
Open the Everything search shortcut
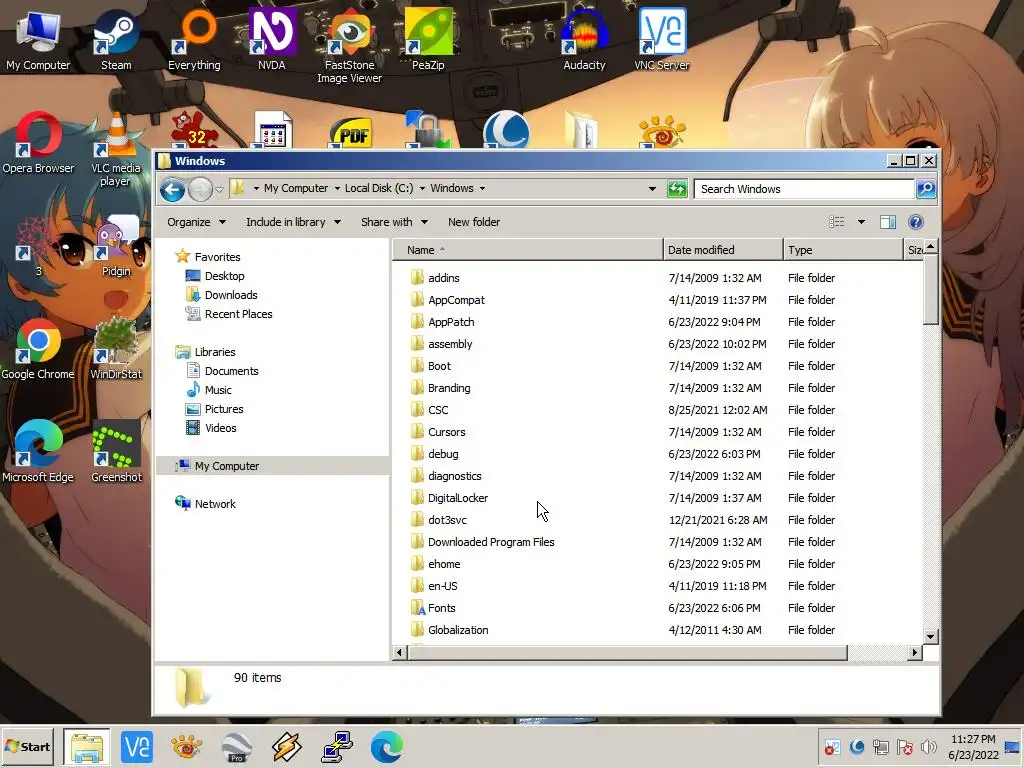(194, 39)
